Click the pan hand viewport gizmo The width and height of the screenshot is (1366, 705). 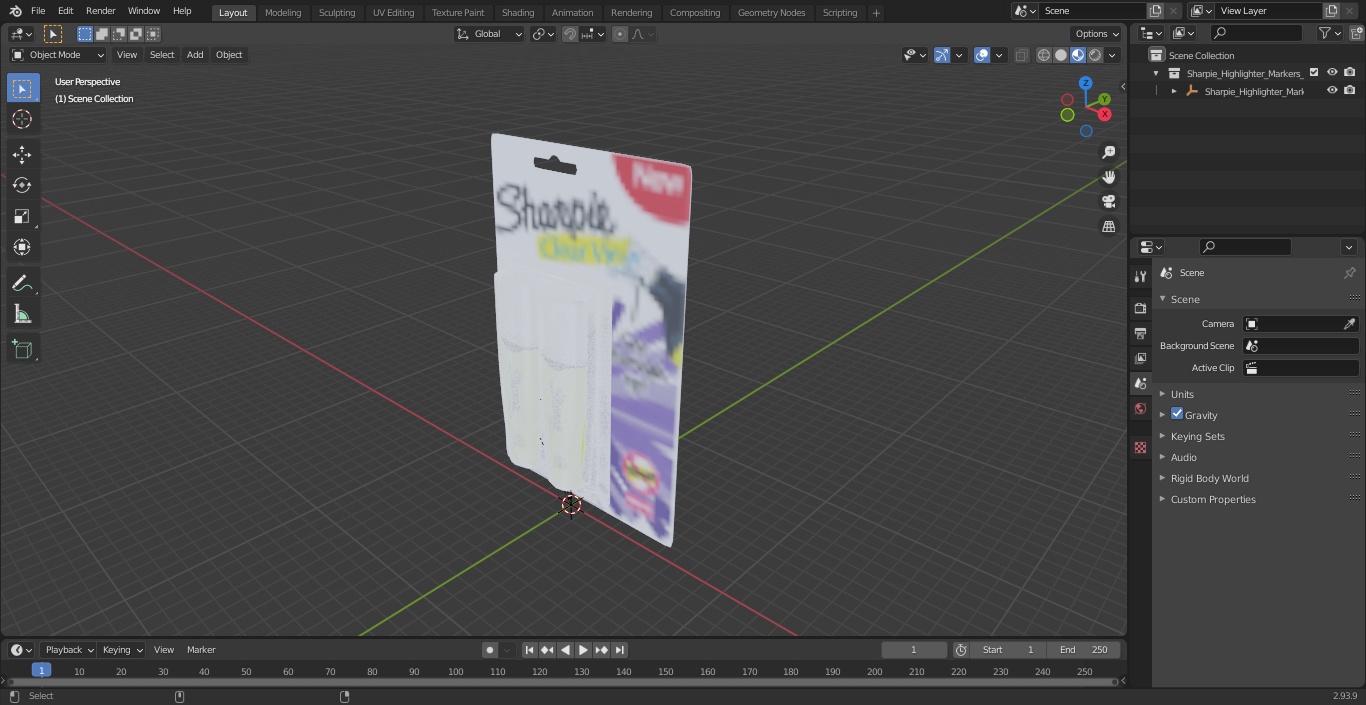tap(1108, 177)
